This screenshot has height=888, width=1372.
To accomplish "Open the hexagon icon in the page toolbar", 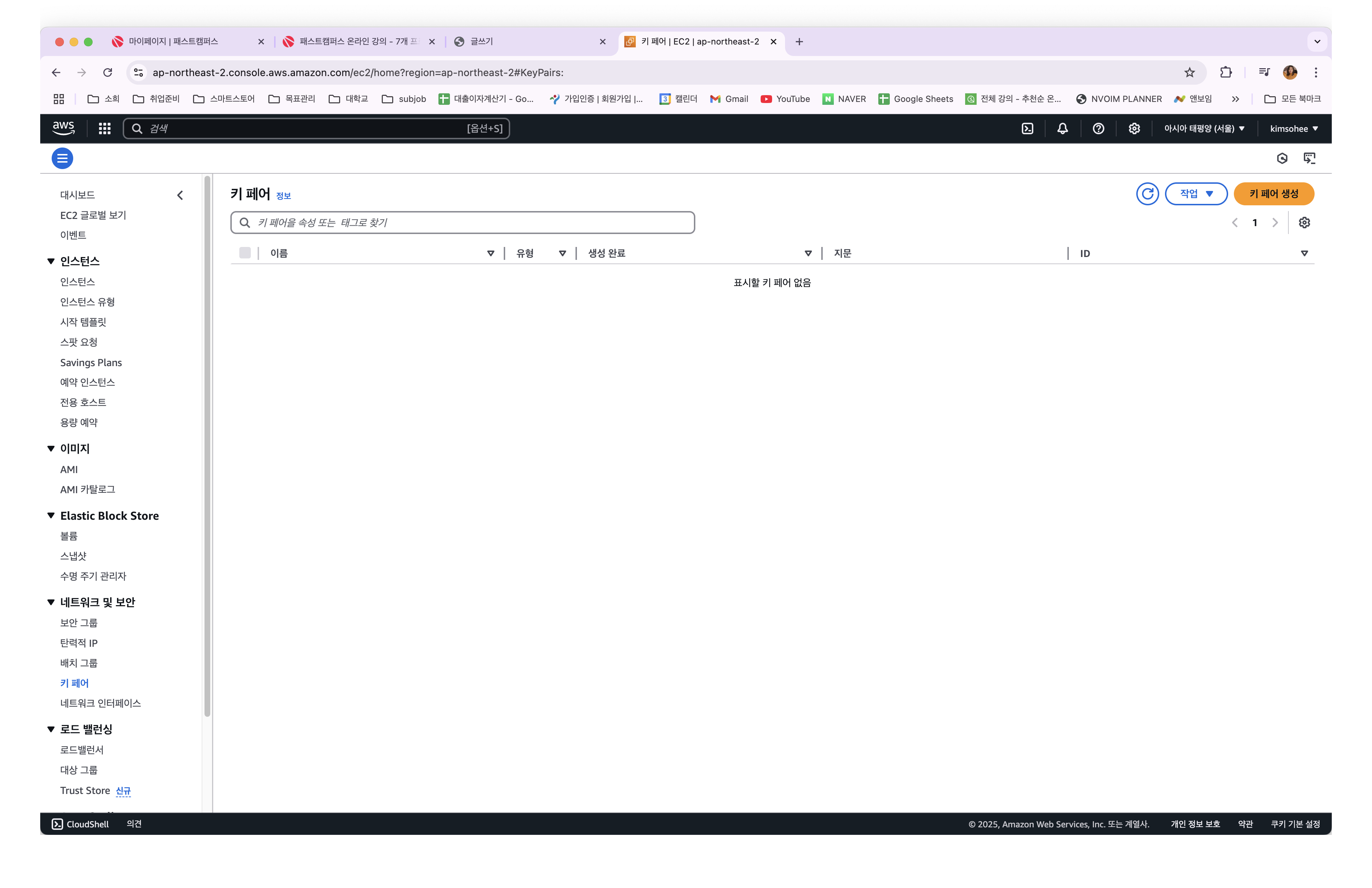I will (1282, 158).
